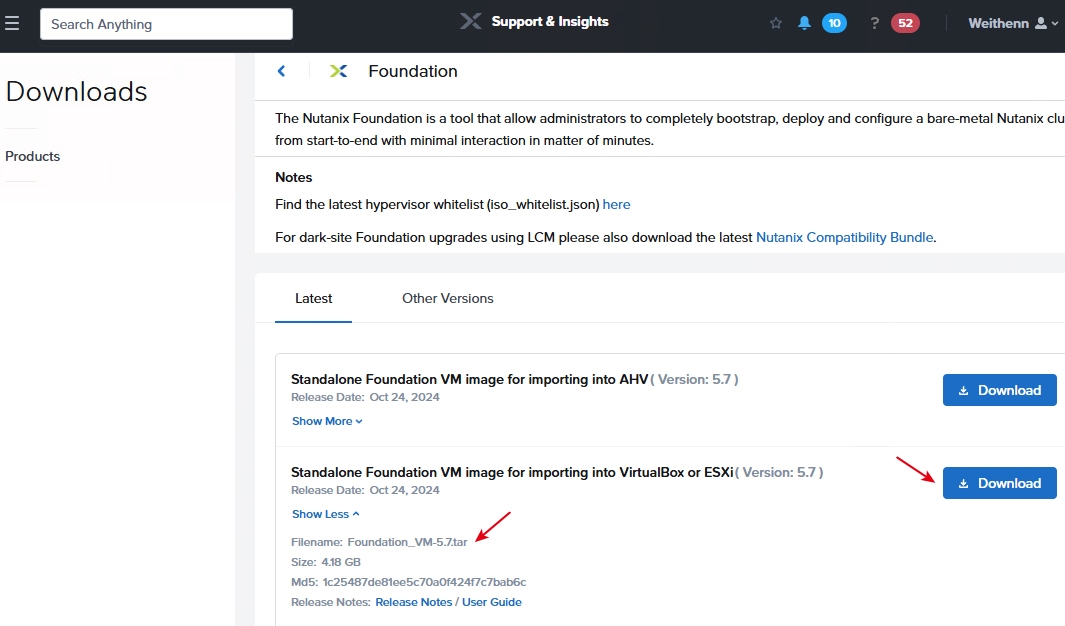Click the ESXi image Release Date Oct 24, 2024

point(365,490)
